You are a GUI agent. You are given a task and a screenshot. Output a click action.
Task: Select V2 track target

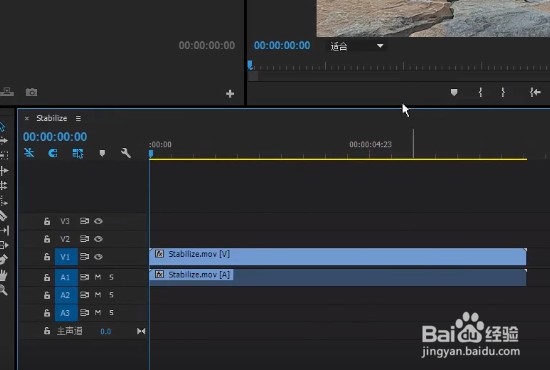(x=65, y=239)
